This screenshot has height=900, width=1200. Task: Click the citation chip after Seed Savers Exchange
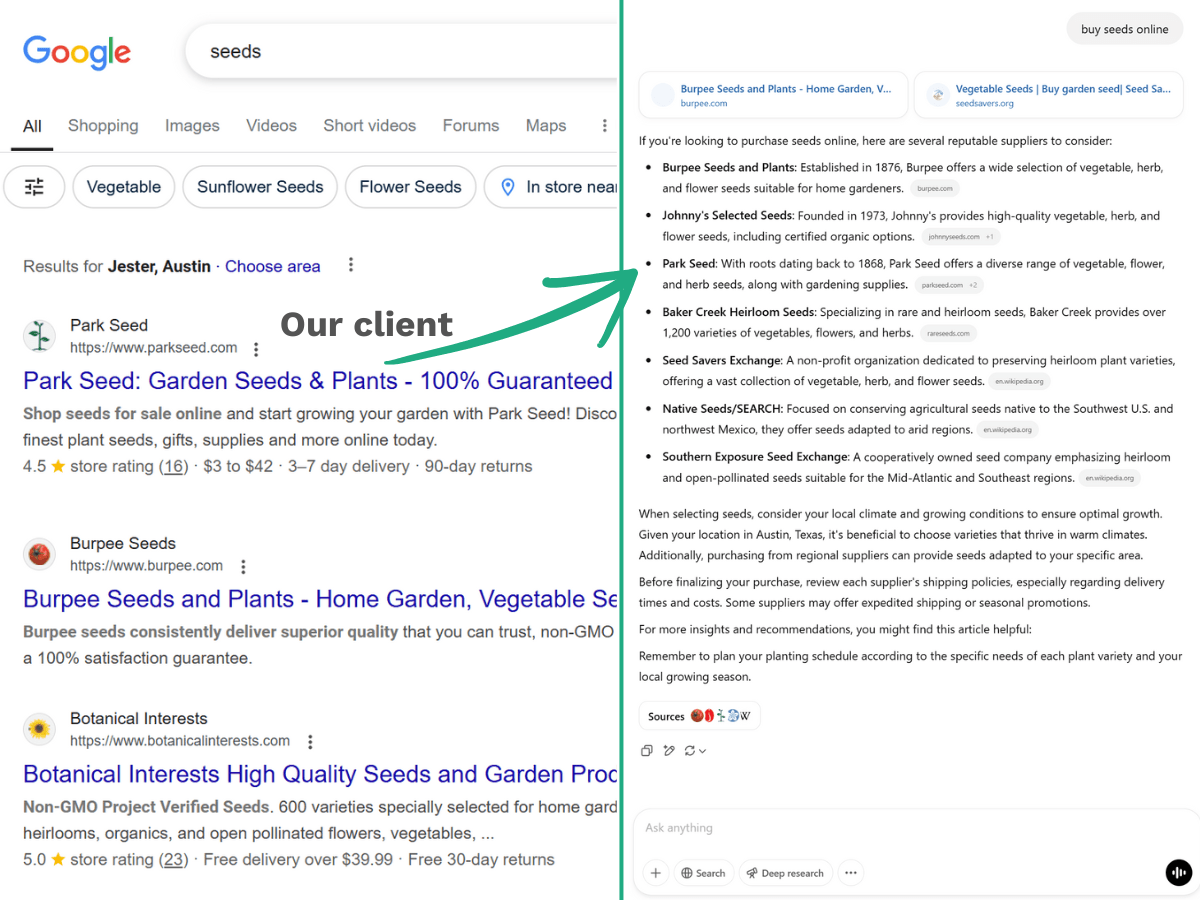(1020, 381)
